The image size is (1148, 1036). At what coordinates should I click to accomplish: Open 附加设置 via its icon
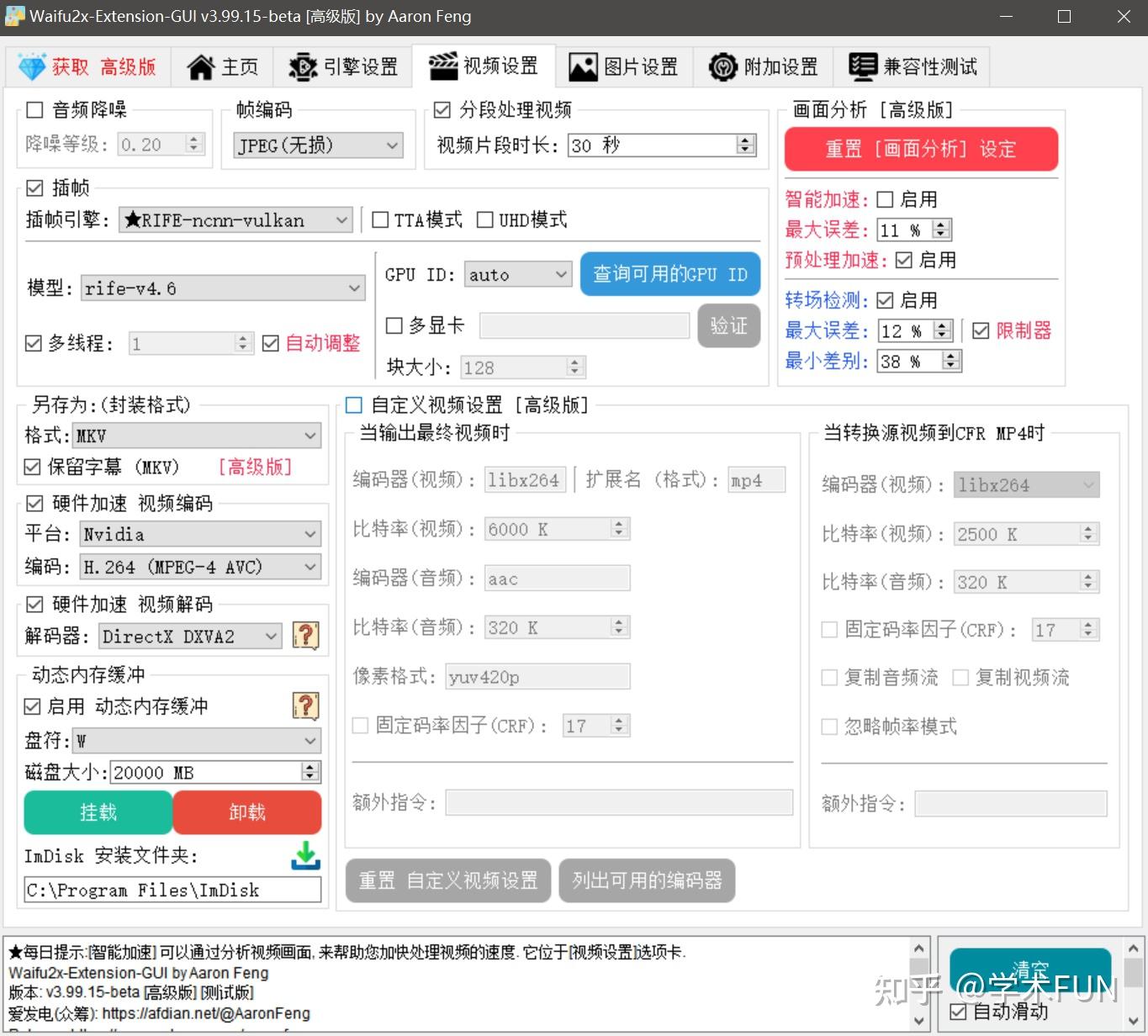pos(722,66)
